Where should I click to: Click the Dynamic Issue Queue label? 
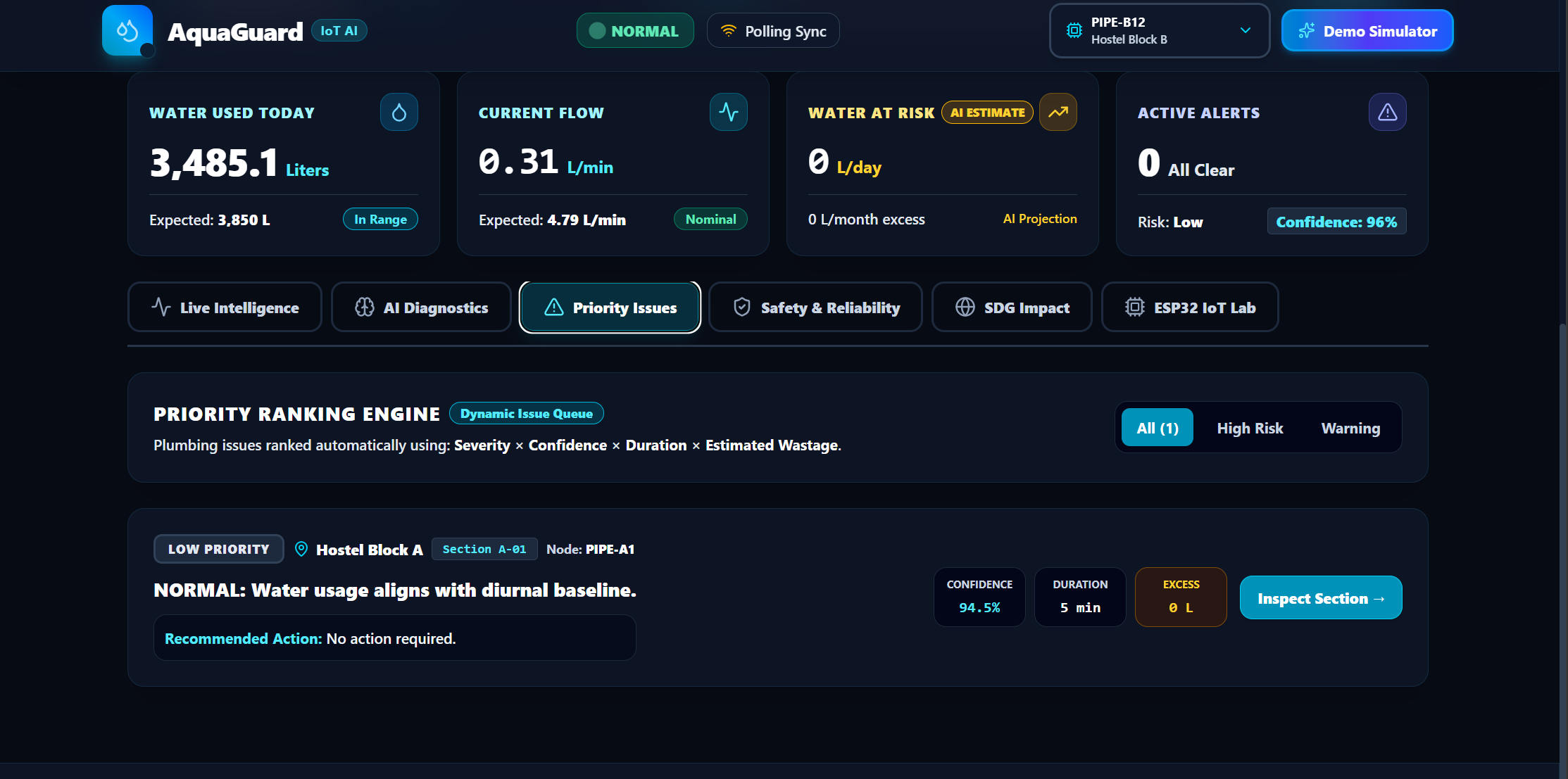point(527,414)
